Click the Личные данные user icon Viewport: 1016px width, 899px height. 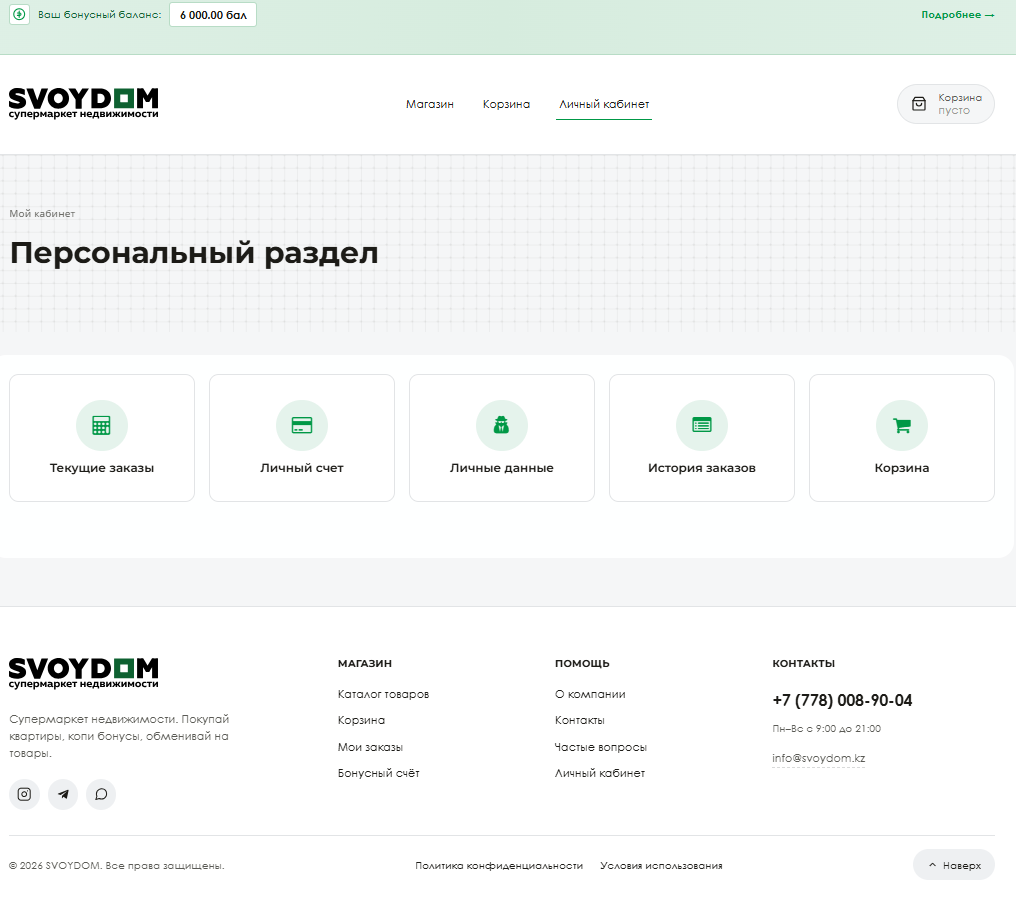[x=502, y=425]
